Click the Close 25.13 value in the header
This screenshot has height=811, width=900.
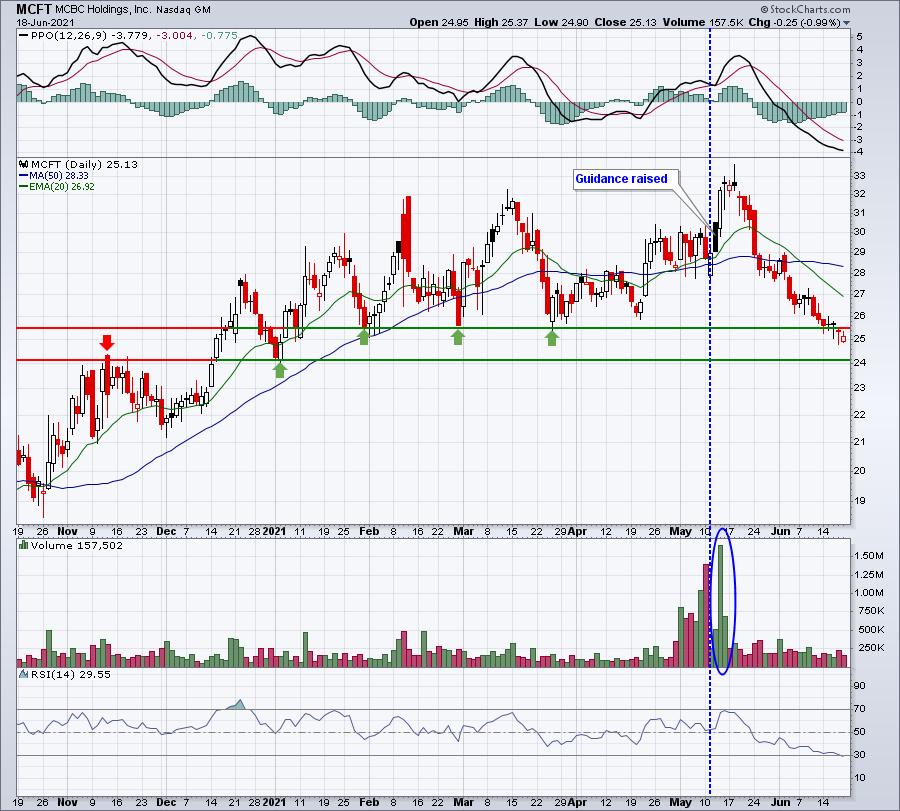626,22
